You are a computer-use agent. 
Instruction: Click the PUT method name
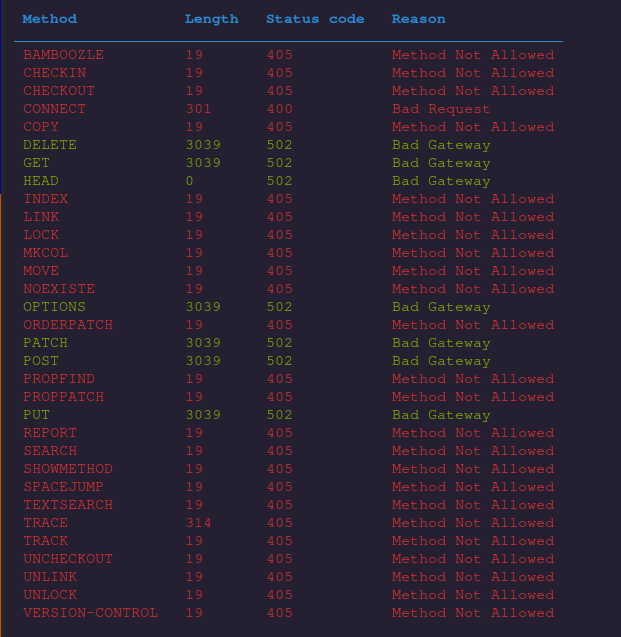coord(37,415)
